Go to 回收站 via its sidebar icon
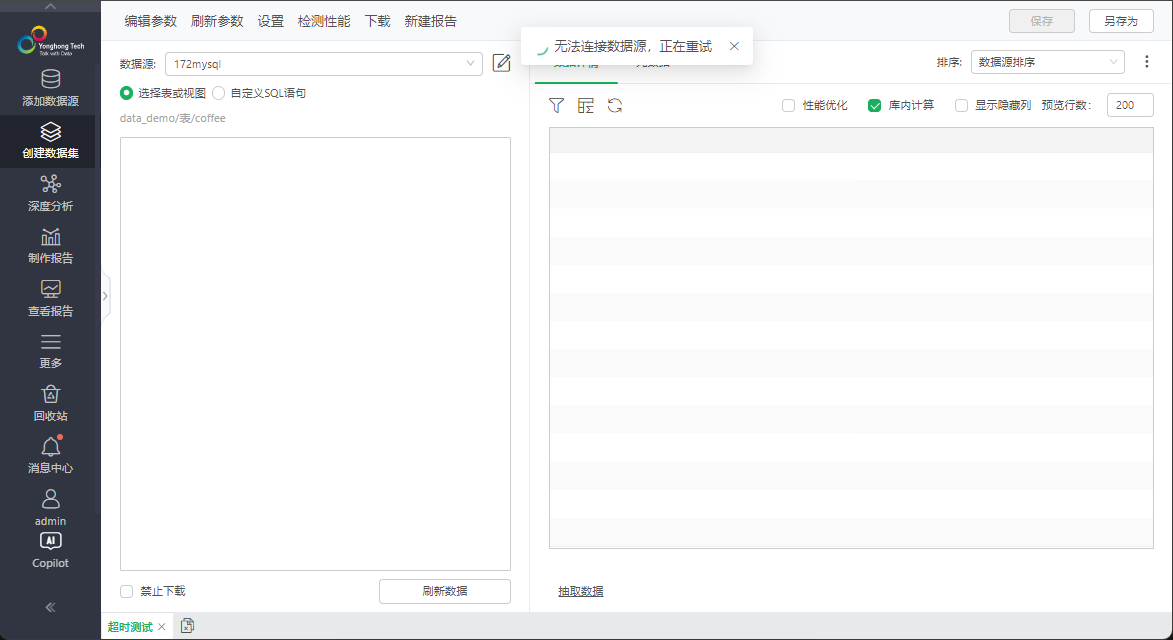The height and width of the screenshot is (640, 1173). (x=50, y=400)
